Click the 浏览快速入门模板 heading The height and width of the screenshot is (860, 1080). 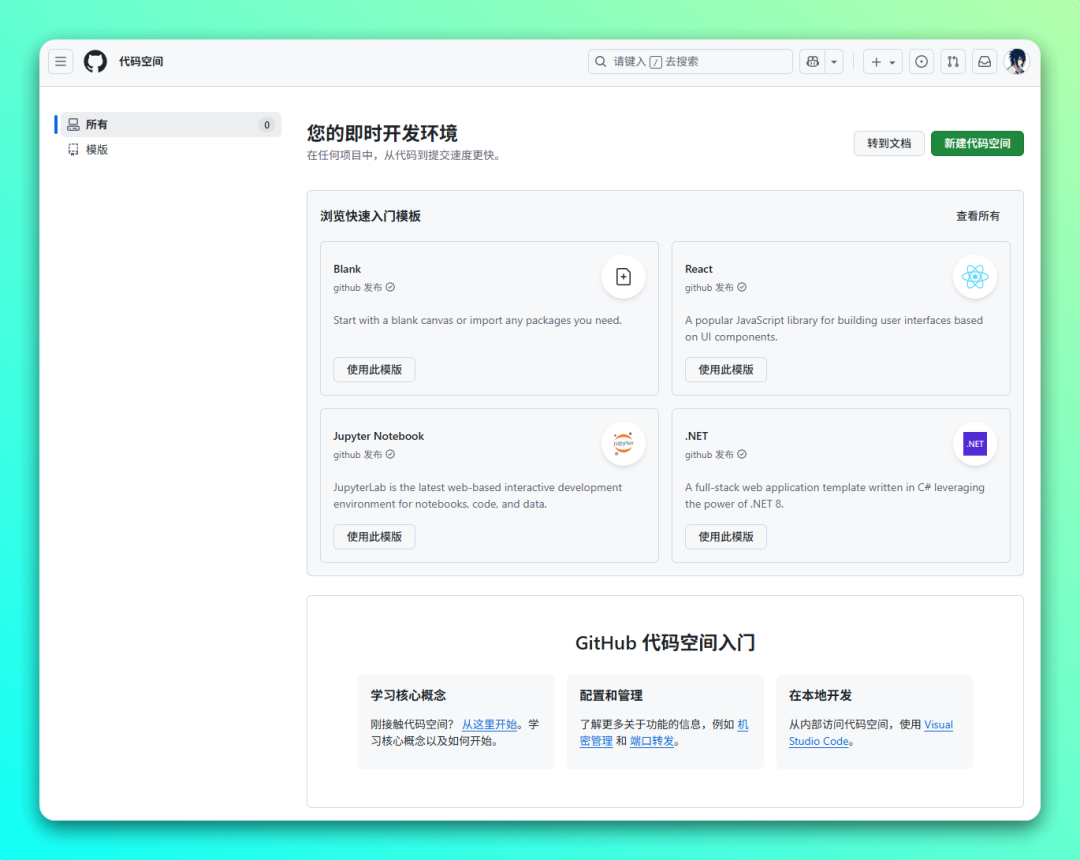click(371, 216)
